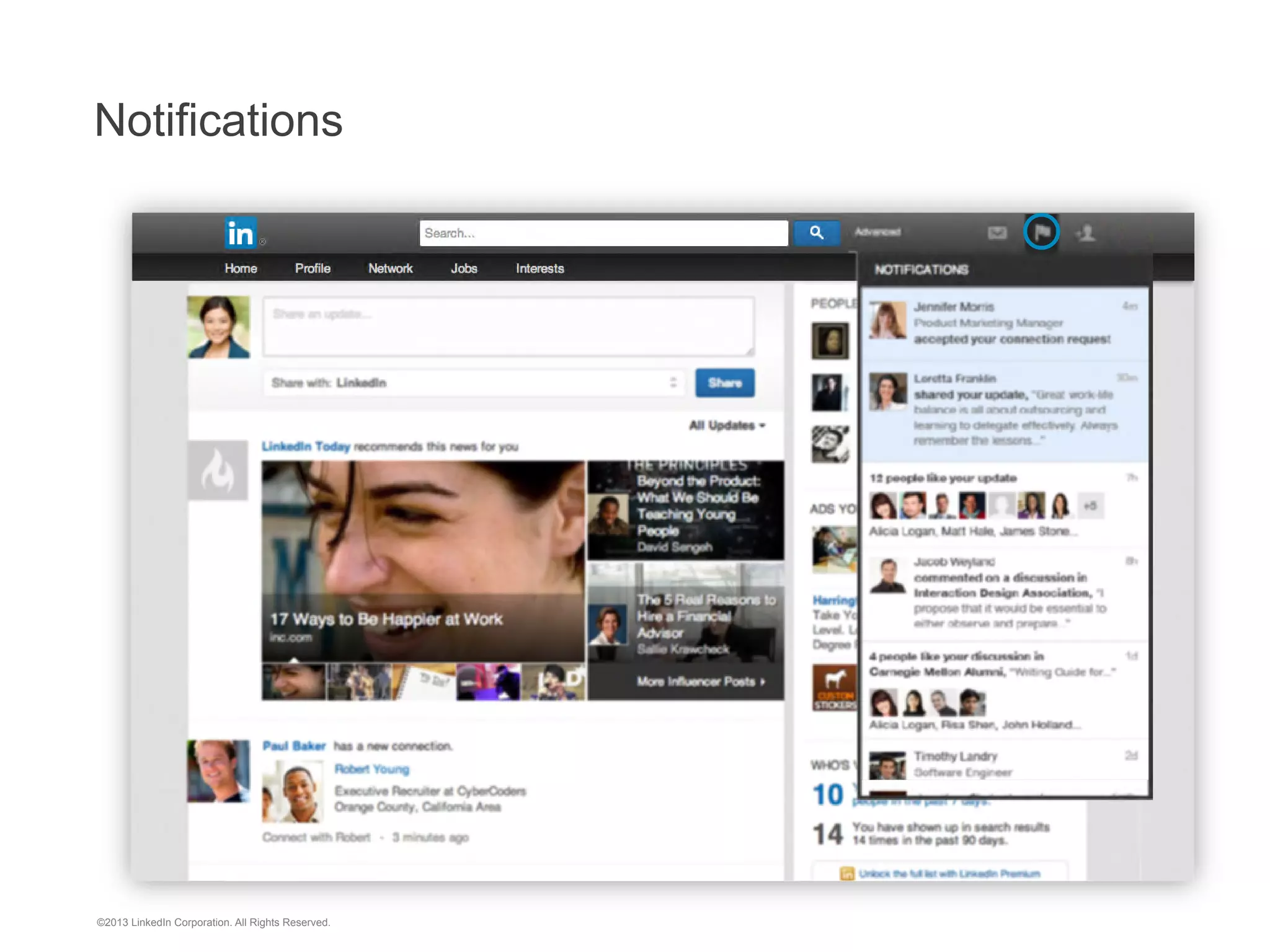Image resolution: width=1270 pixels, height=952 pixels.
Task: Click Jennifer Morris's avatar in notifications
Action: click(887, 320)
